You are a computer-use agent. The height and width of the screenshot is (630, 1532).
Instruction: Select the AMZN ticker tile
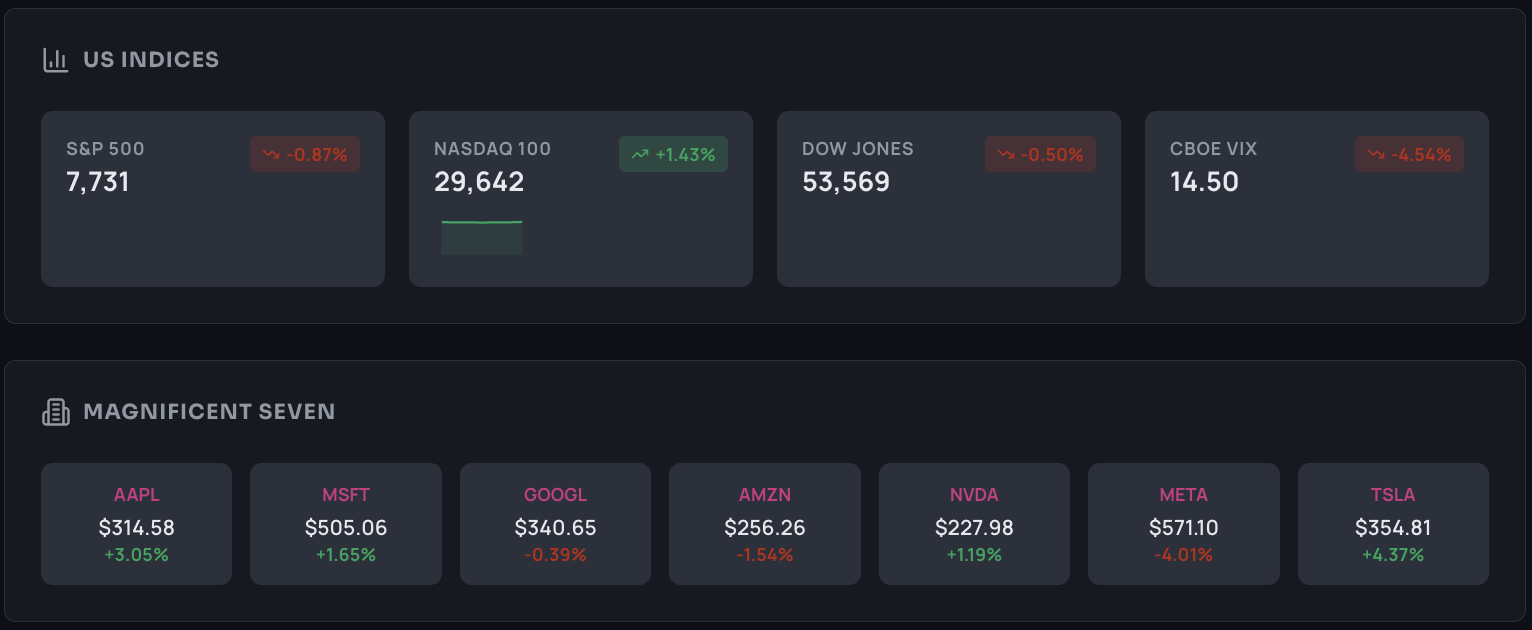[765, 524]
